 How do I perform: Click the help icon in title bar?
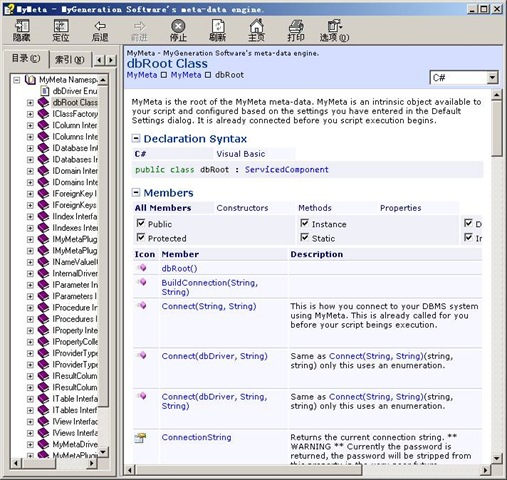9,9
